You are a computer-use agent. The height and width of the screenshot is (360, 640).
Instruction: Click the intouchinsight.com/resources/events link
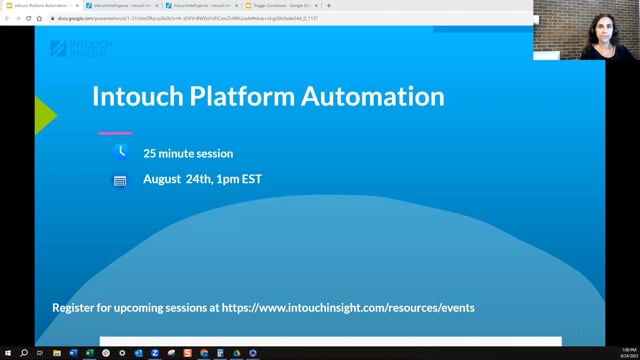coord(348,308)
